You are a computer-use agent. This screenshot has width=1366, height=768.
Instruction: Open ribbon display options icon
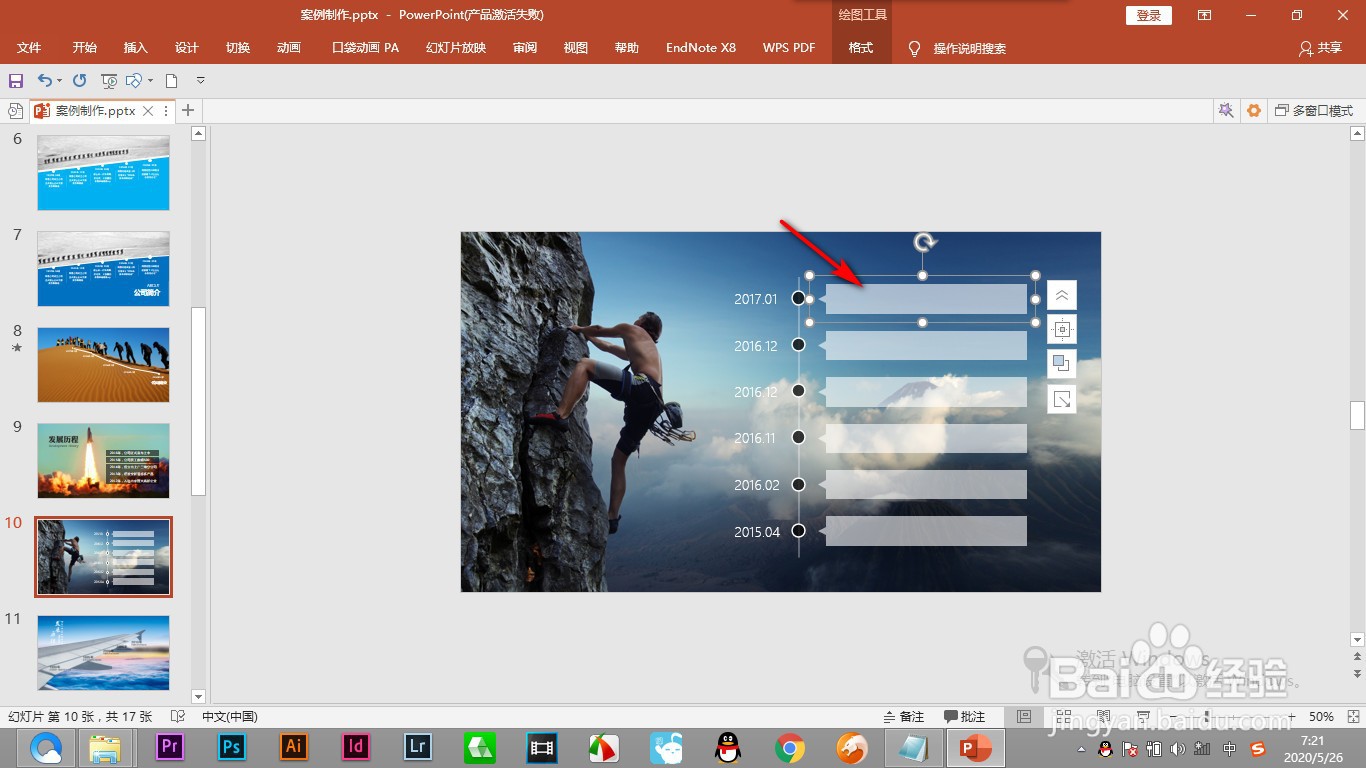(1205, 15)
